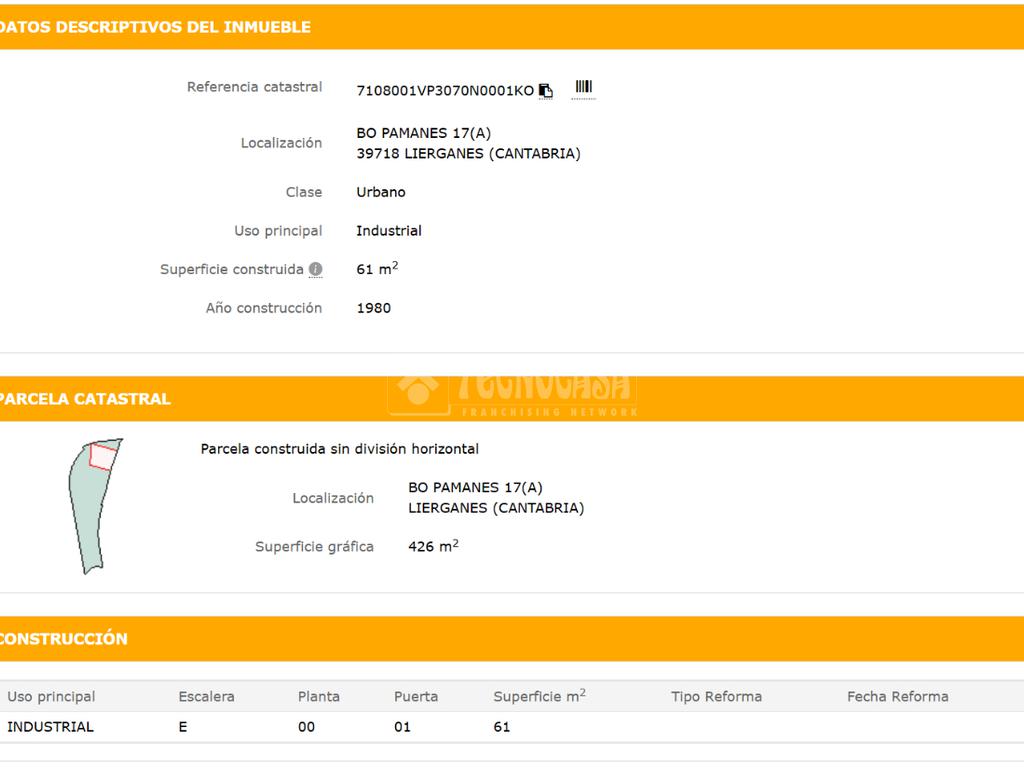Copy the cadastral reference number icon
Image resolution: width=1024 pixels, height=768 pixels.
[x=546, y=91]
